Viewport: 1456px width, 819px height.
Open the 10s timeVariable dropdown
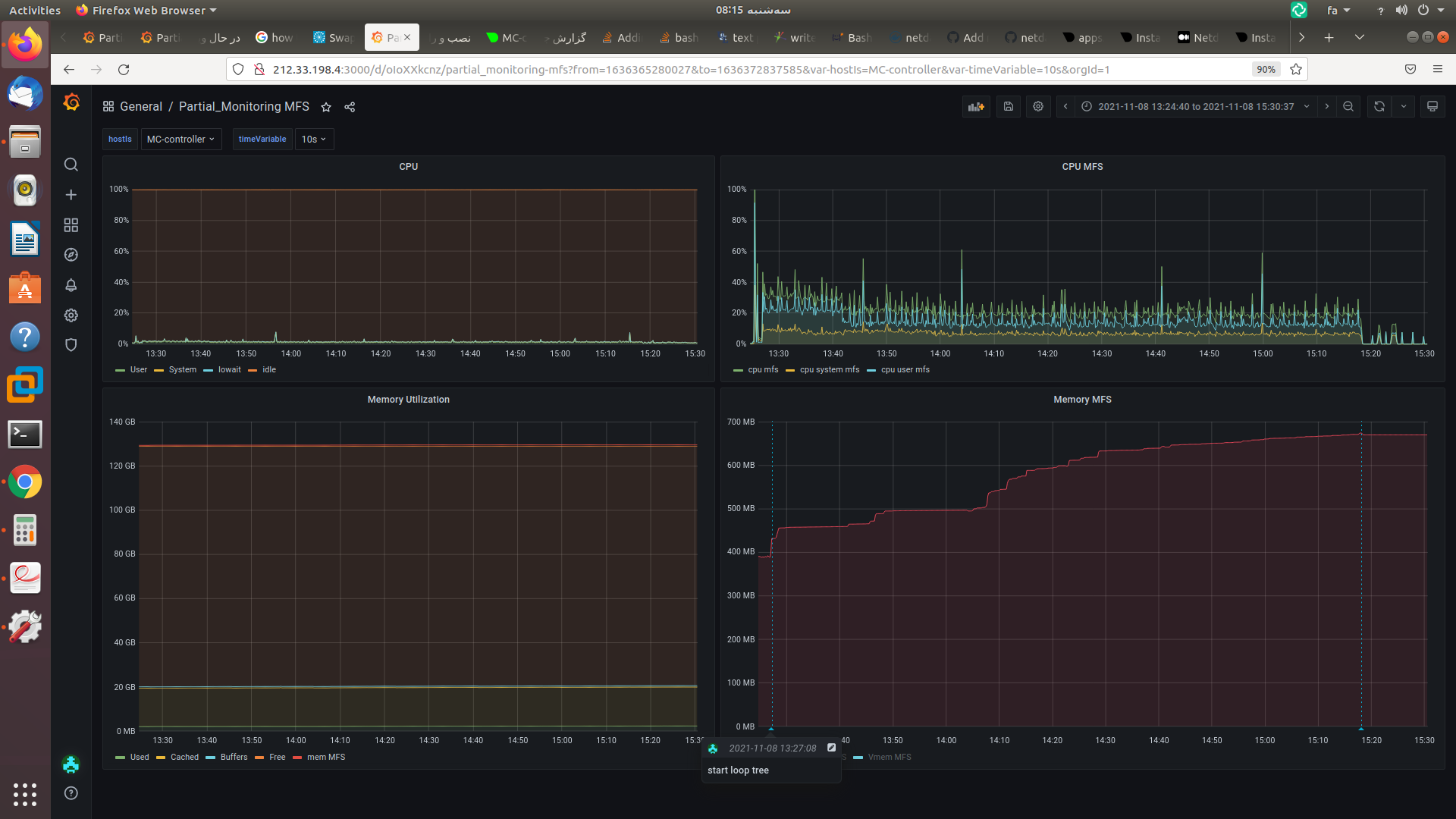pyautogui.click(x=313, y=140)
